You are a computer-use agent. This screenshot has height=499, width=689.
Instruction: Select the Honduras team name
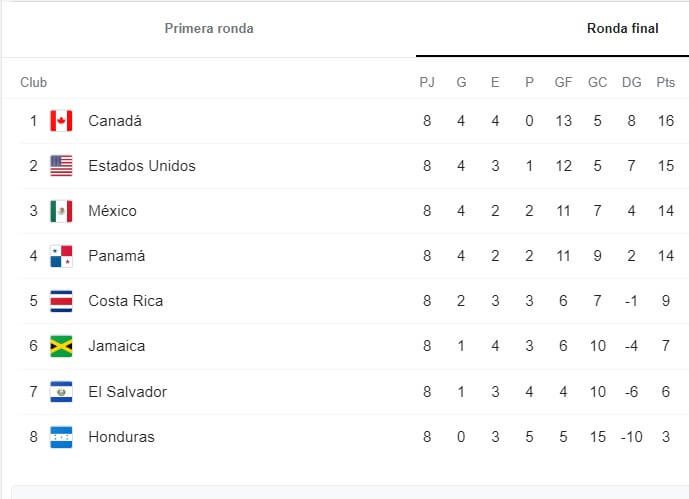pyautogui.click(x=122, y=437)
